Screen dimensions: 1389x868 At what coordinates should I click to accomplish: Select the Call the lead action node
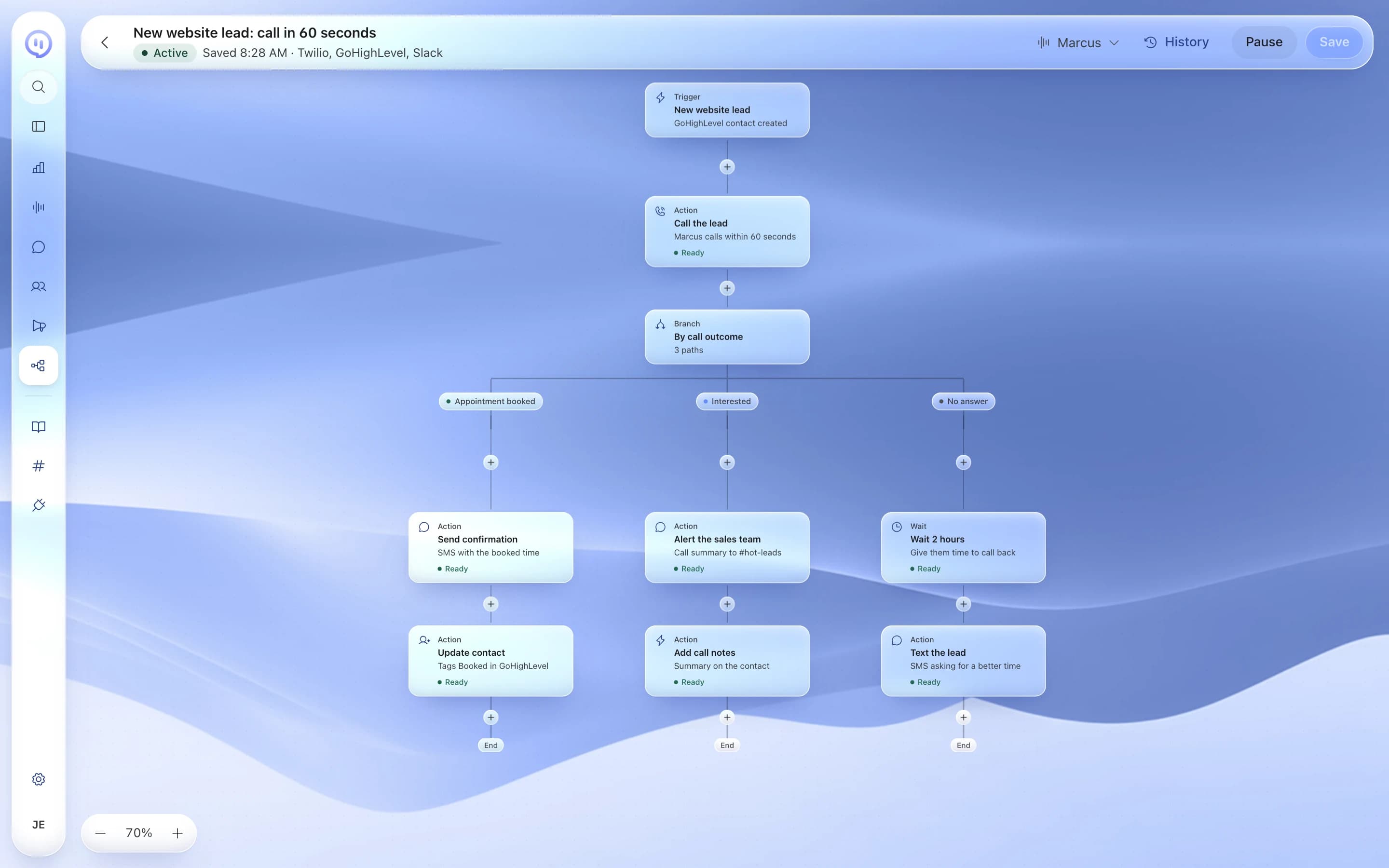pos(727,231)
